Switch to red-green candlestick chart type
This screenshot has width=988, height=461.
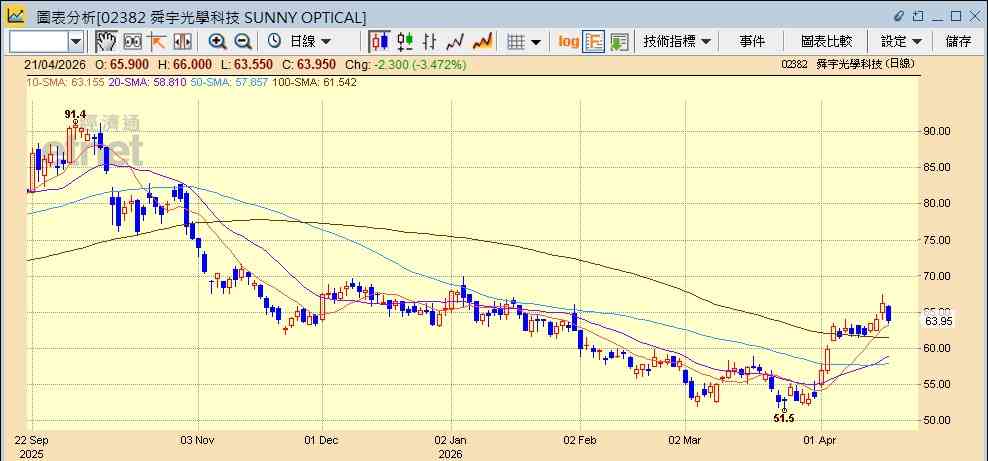coord(405,42)
